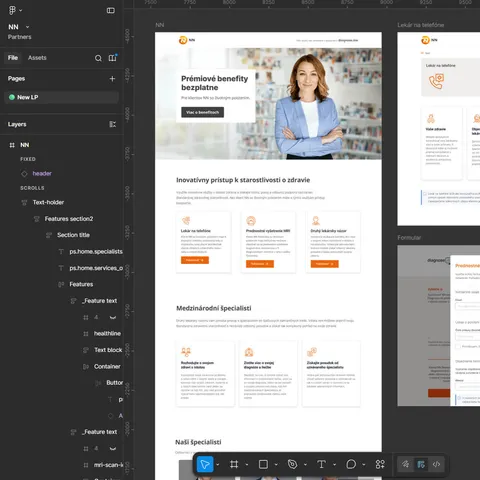Expand the first '4' layer chevron

point(113,317)
